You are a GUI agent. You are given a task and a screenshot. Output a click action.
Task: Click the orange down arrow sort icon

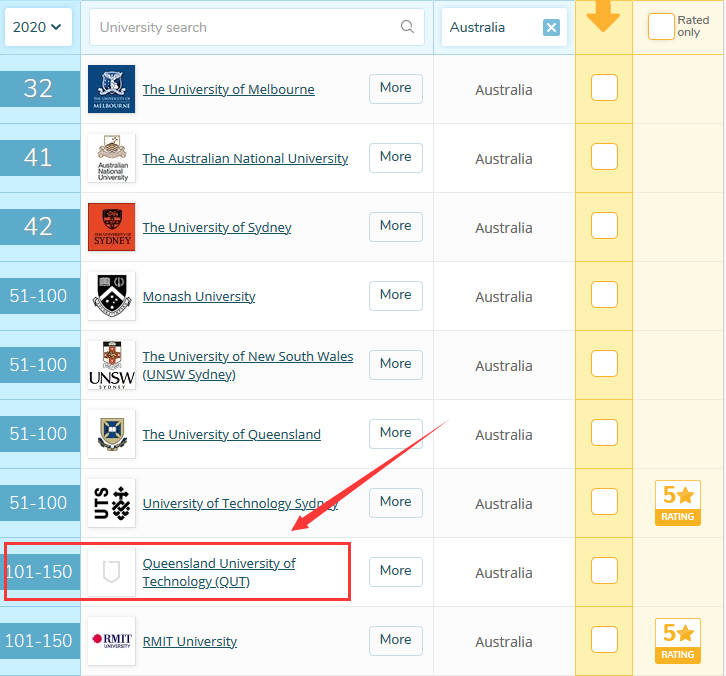tap(603, 18)
